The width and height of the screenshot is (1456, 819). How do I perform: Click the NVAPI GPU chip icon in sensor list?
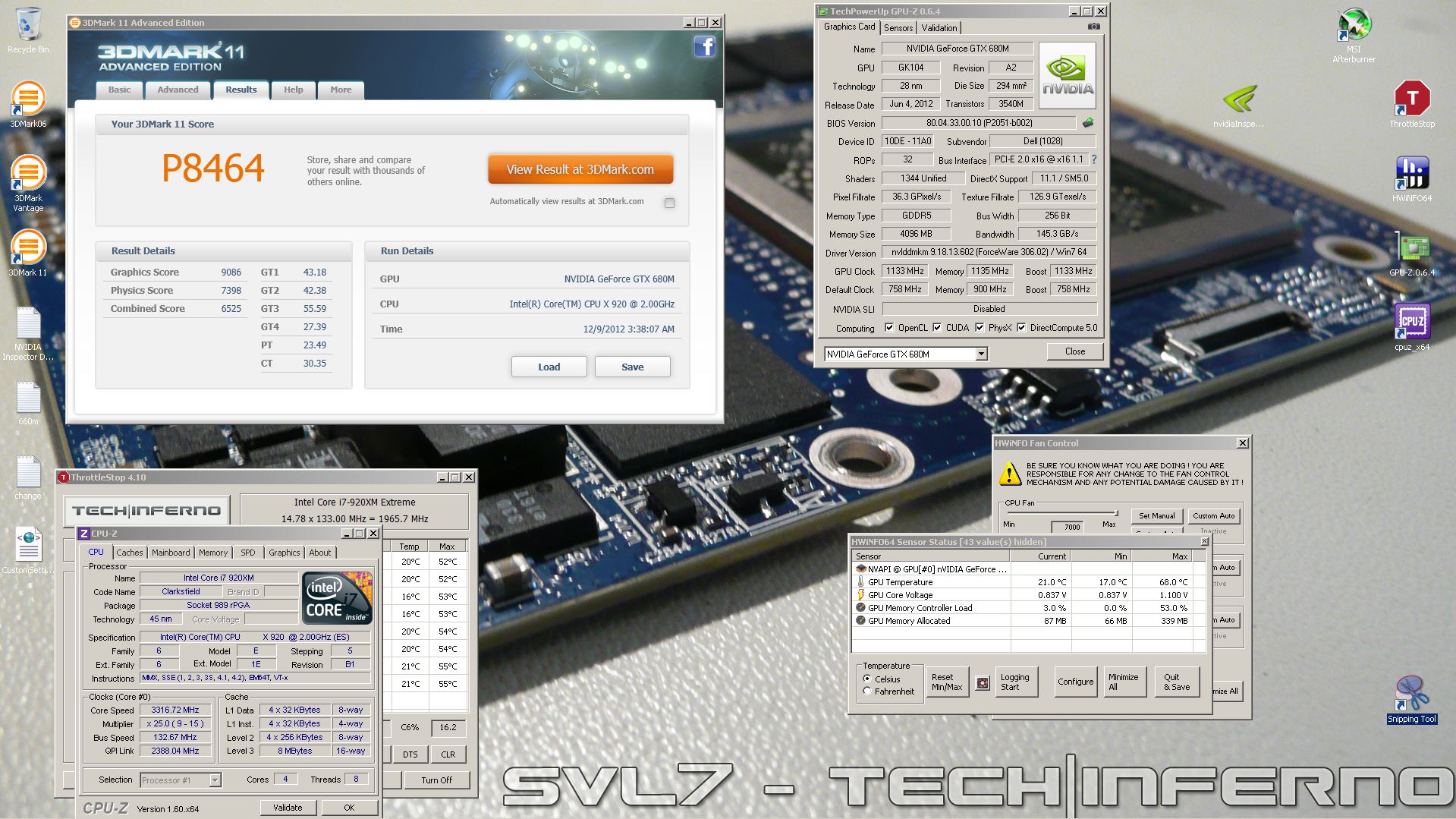coord(860,569)
